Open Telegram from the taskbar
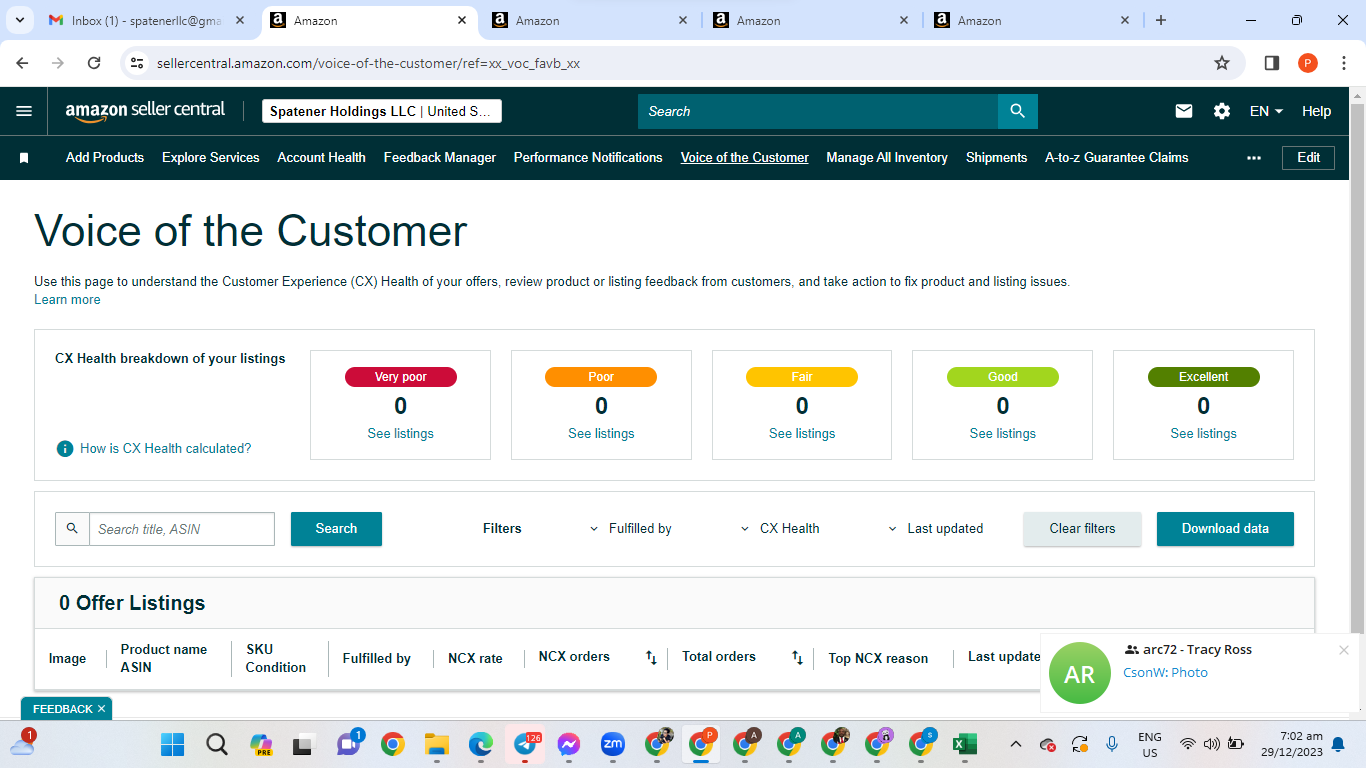This screenshot has width=1366, height=768. coord(526,744)
